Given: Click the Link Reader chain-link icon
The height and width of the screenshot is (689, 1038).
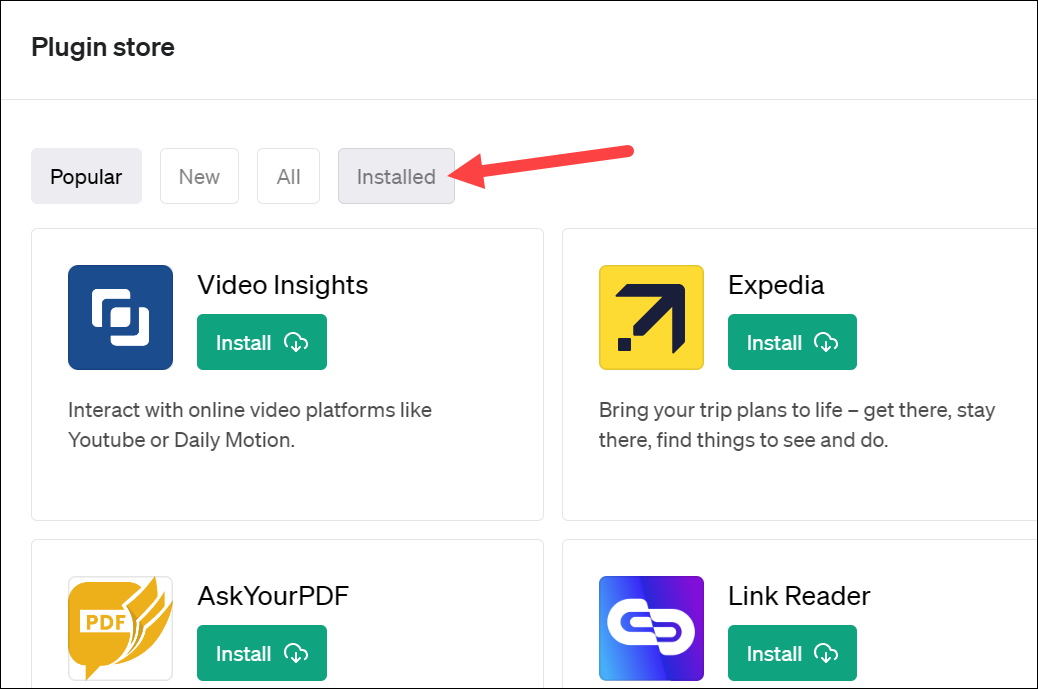Looking at the screenshot, I should tap(651, 628).
